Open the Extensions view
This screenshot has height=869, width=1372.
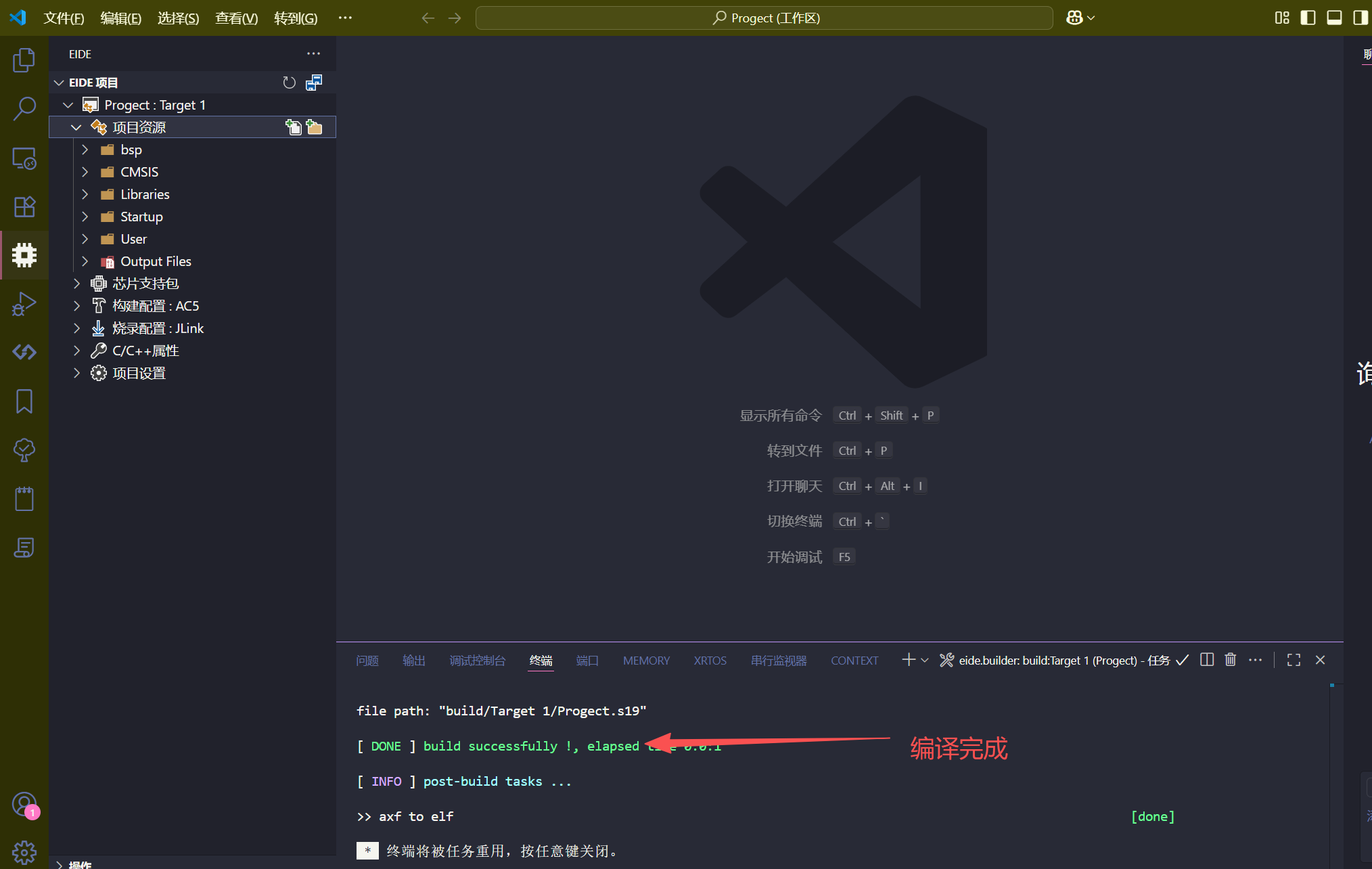tap(24, 206)
